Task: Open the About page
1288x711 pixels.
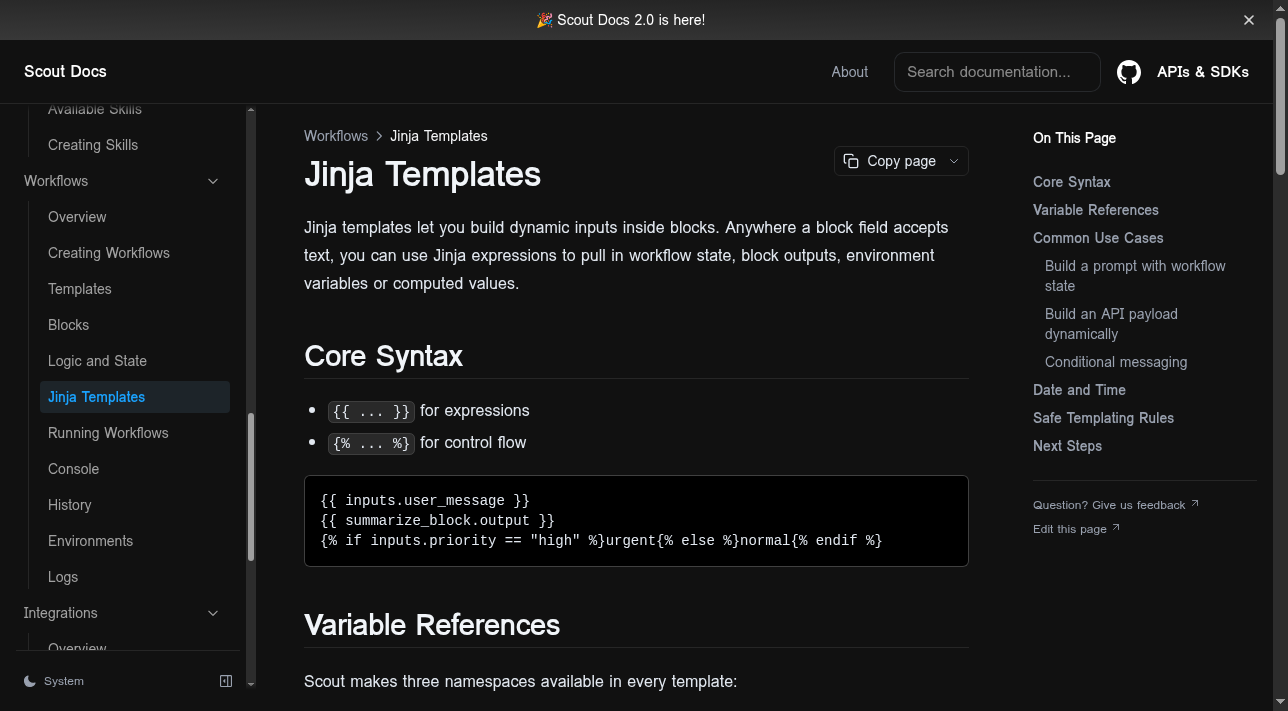Action: click(850, 72)
